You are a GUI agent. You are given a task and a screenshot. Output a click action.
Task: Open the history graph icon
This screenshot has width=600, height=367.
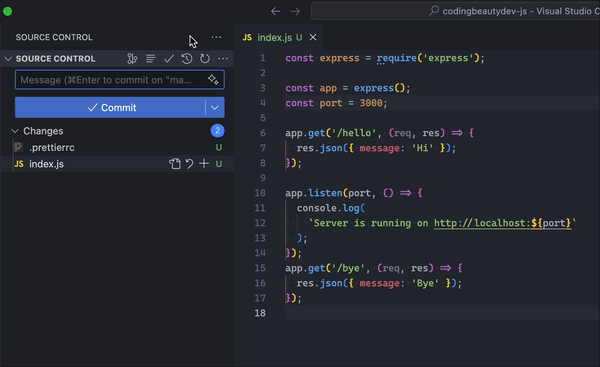(187, 59)
